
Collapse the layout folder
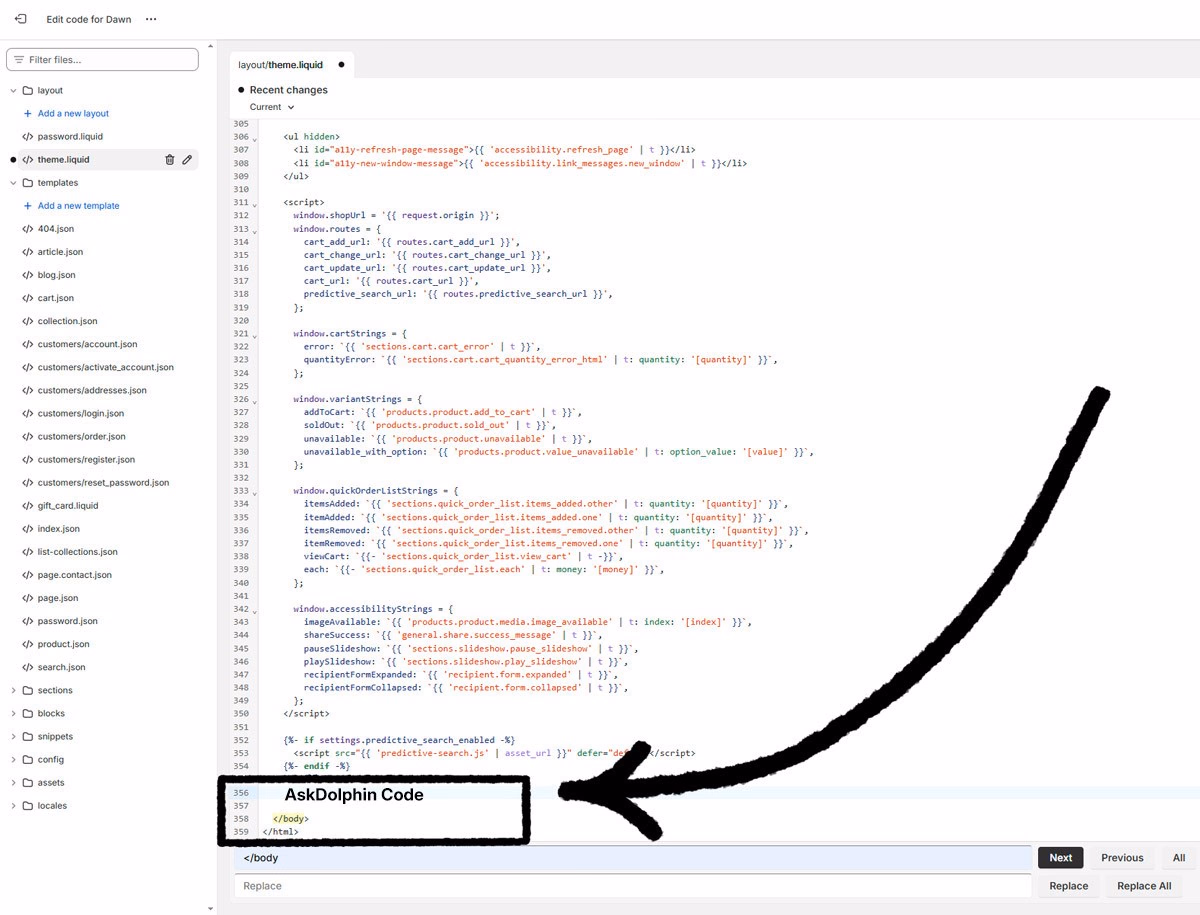14,90
